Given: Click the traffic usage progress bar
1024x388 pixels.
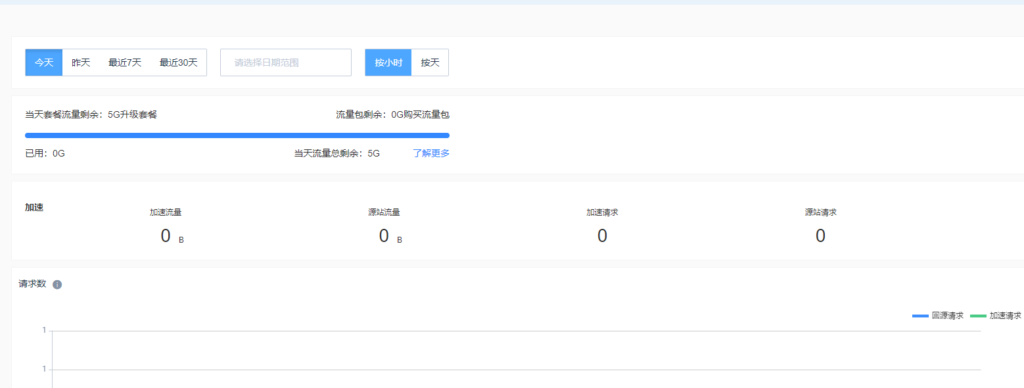Looking at the screenshot, I should [237, 135].
